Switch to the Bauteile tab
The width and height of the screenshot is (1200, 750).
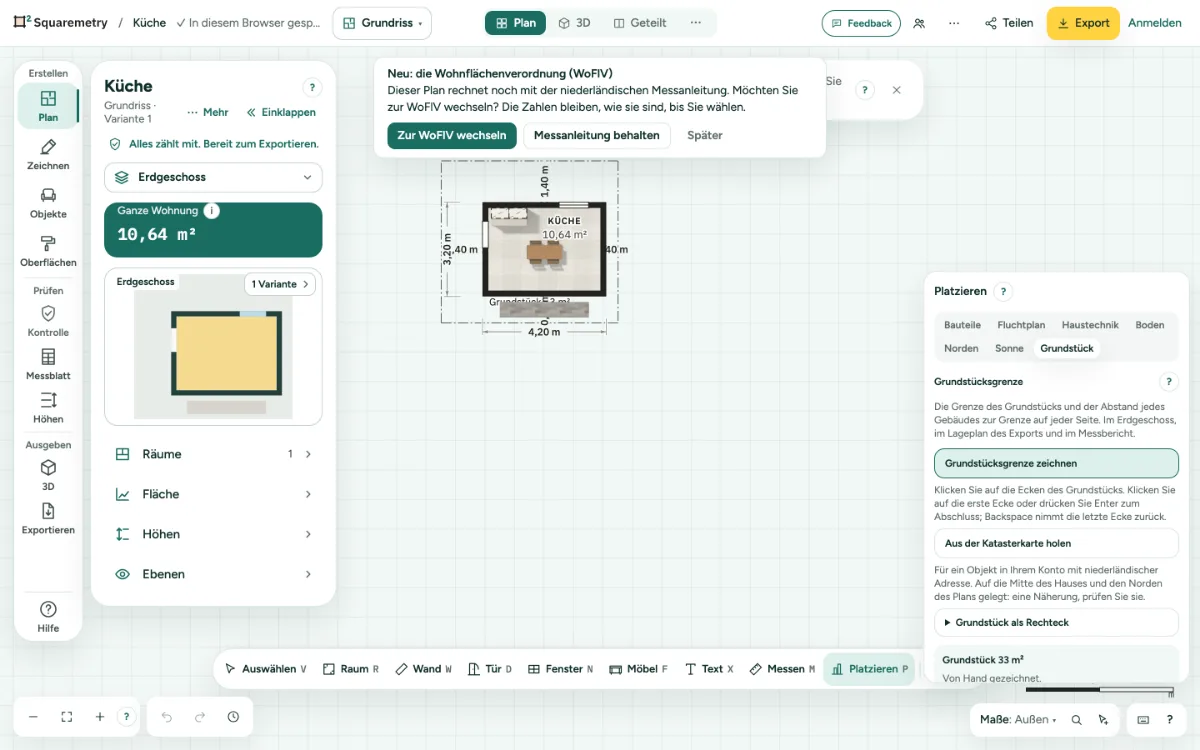click(962, 325)
